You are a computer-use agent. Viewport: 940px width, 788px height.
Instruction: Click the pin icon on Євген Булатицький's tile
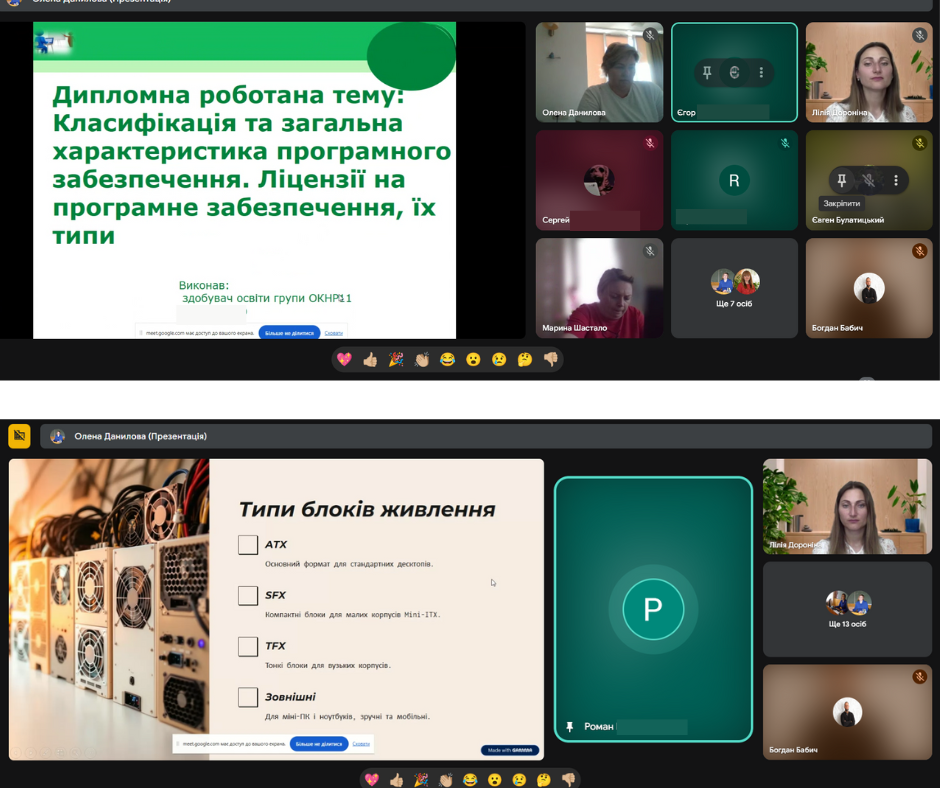841,180
